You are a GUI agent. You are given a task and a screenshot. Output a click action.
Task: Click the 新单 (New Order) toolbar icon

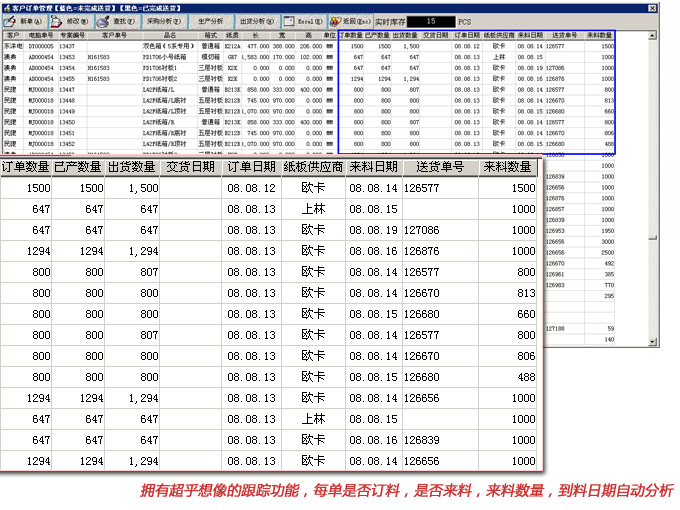coord(22,20)
